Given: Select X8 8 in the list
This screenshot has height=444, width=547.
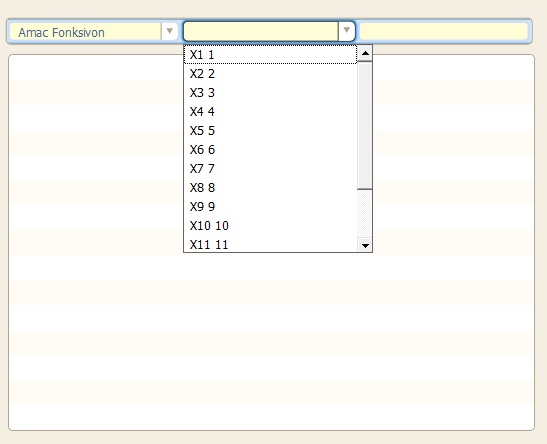Looking at the screenshot, I should [x=270, y=188].
